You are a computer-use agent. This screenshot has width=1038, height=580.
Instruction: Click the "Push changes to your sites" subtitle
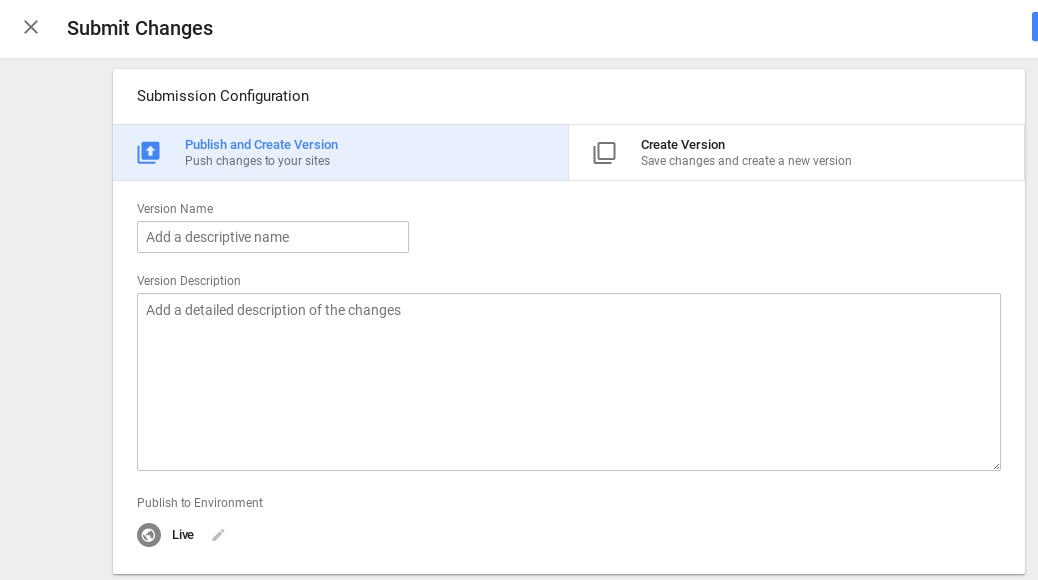pos(257,161)
